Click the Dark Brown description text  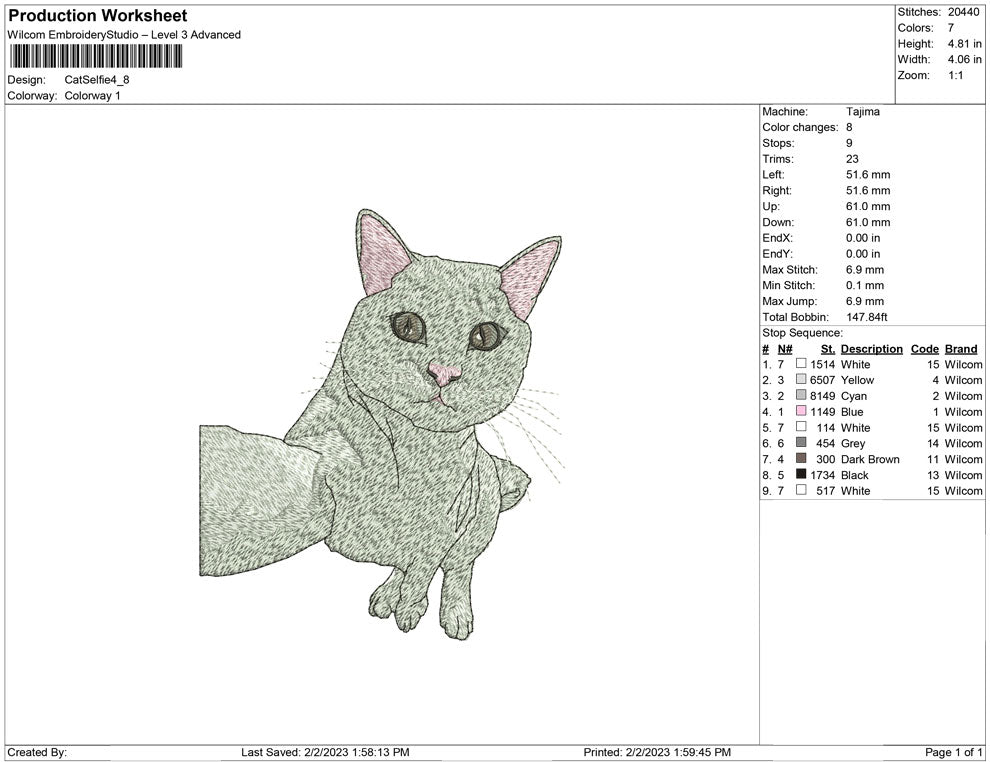coord(870,459)
